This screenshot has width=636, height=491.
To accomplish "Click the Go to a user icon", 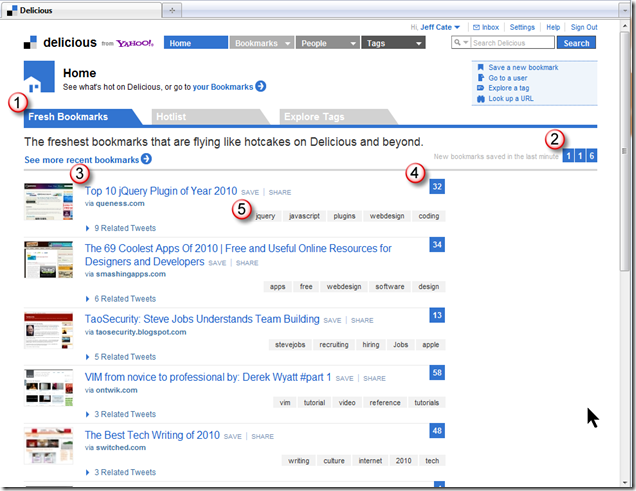I will [481, 78].
